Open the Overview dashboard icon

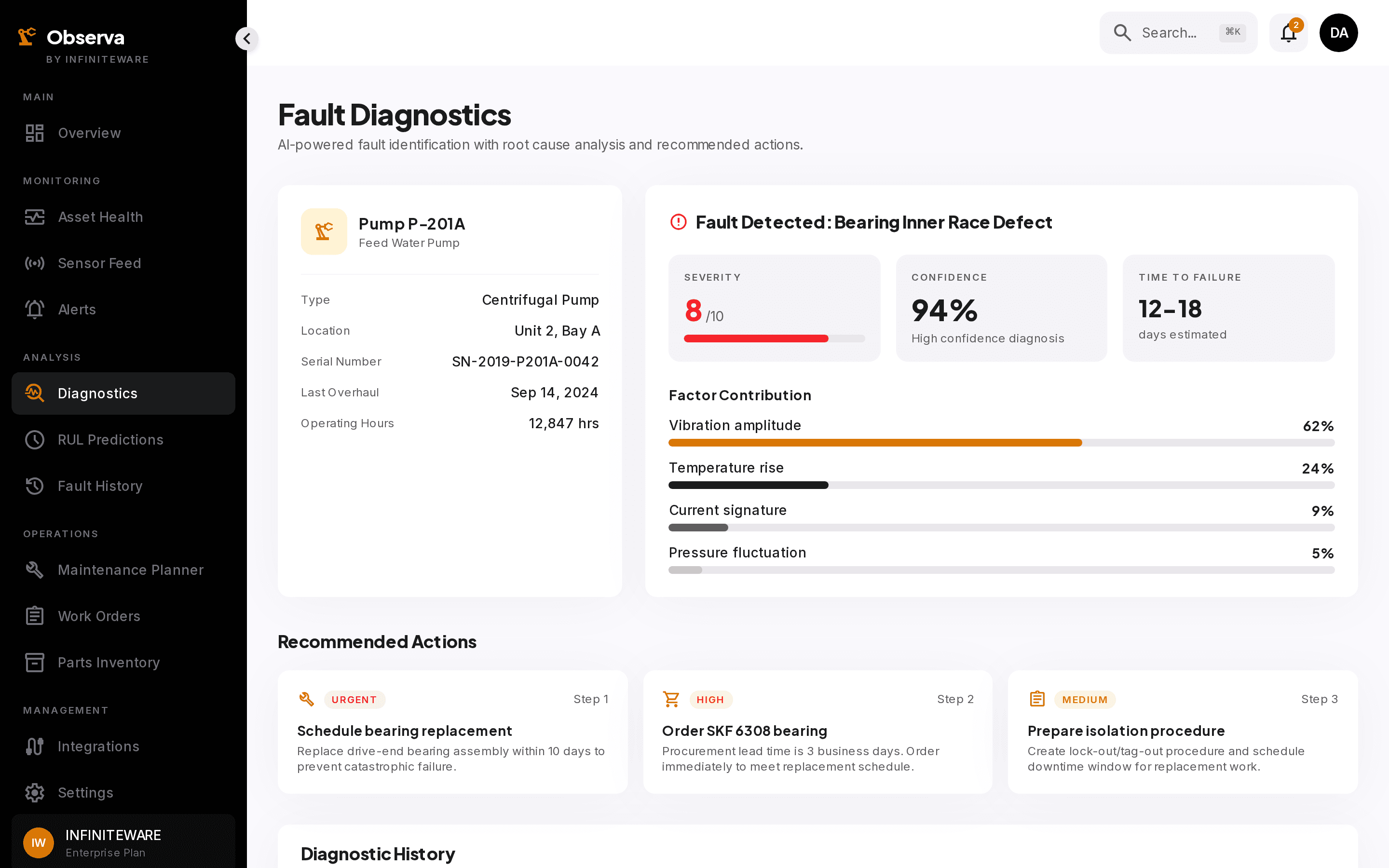pos(34,133)
